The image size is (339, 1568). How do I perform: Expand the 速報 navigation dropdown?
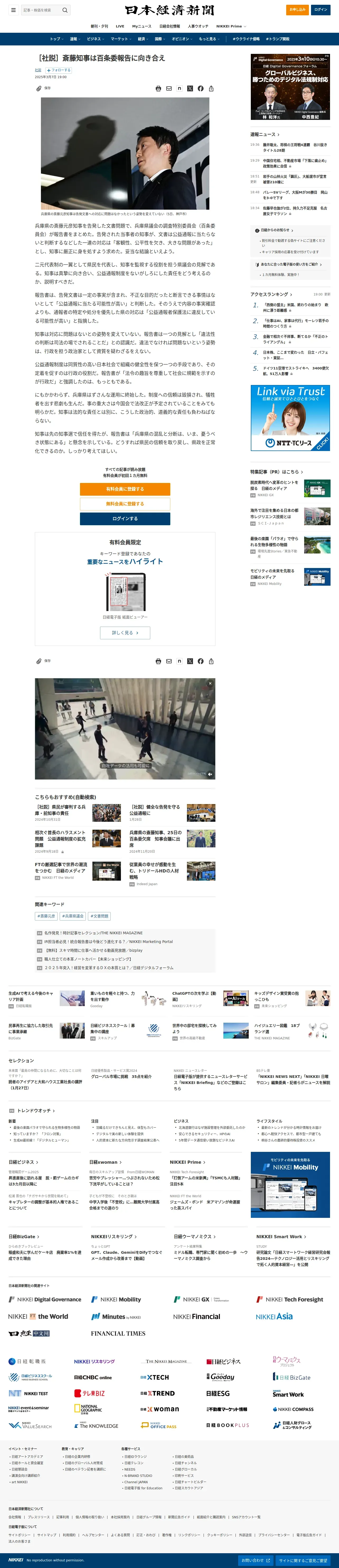coord(75,39)
